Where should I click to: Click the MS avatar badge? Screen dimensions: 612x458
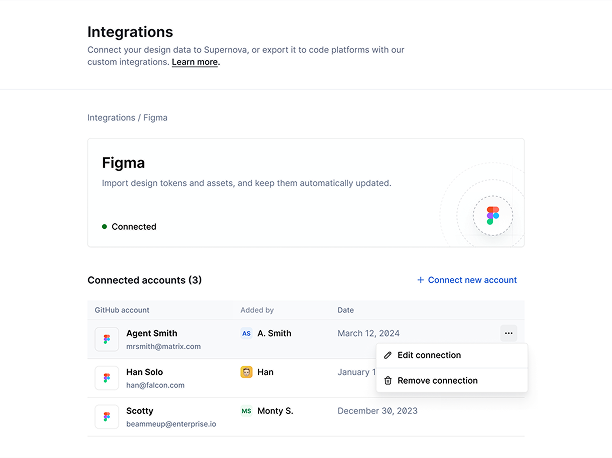246,411
